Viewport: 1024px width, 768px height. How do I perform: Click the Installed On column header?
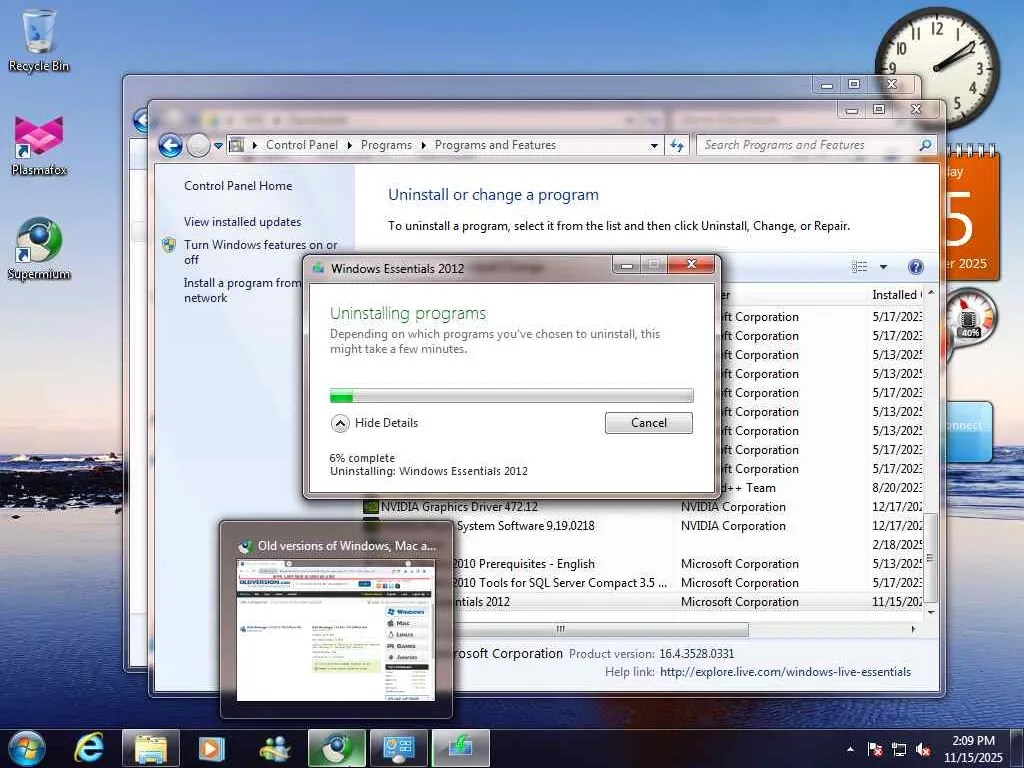897,295
